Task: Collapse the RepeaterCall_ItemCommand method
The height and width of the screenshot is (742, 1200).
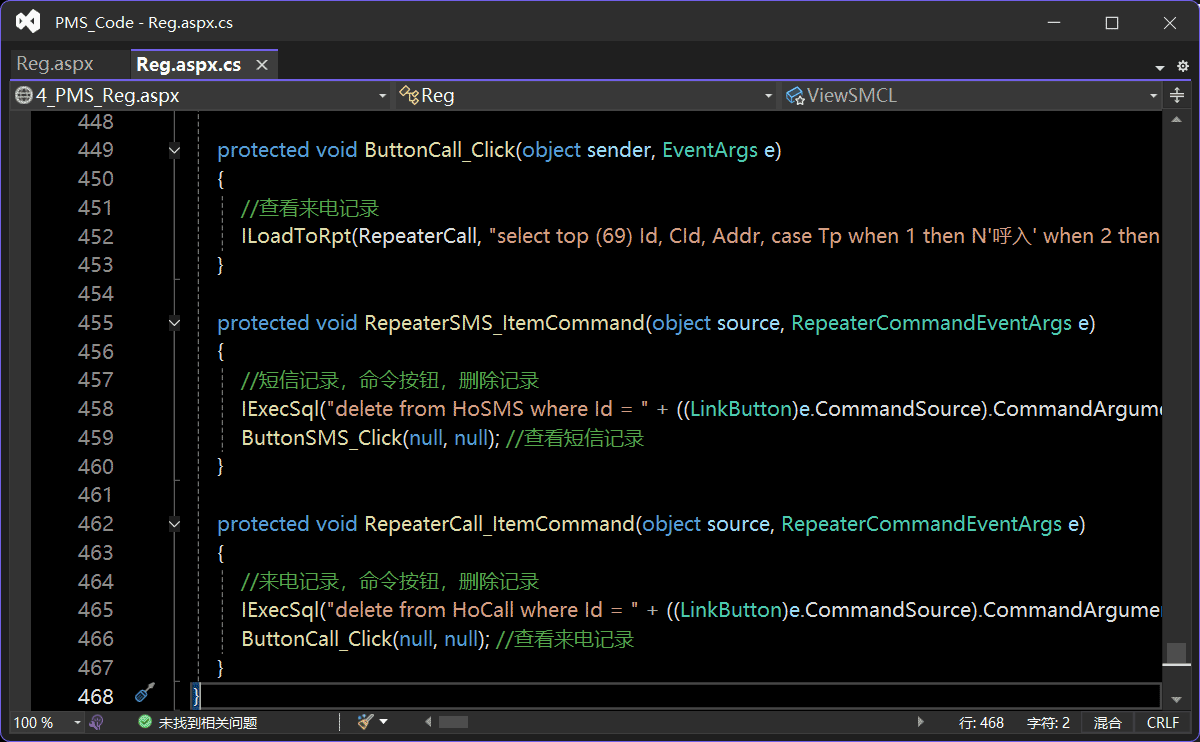Action: pos(175,524)
